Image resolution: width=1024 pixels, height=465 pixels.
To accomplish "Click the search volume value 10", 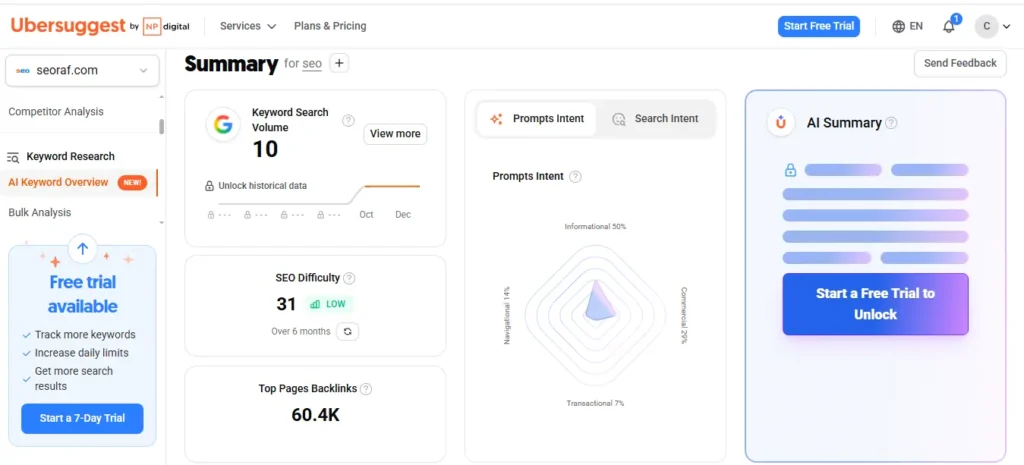I will [x=265, y=149].
